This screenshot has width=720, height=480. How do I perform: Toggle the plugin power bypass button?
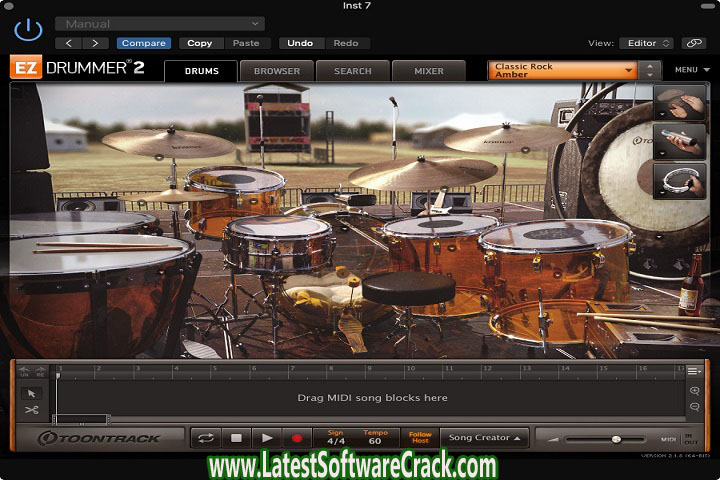pos(28,29)
